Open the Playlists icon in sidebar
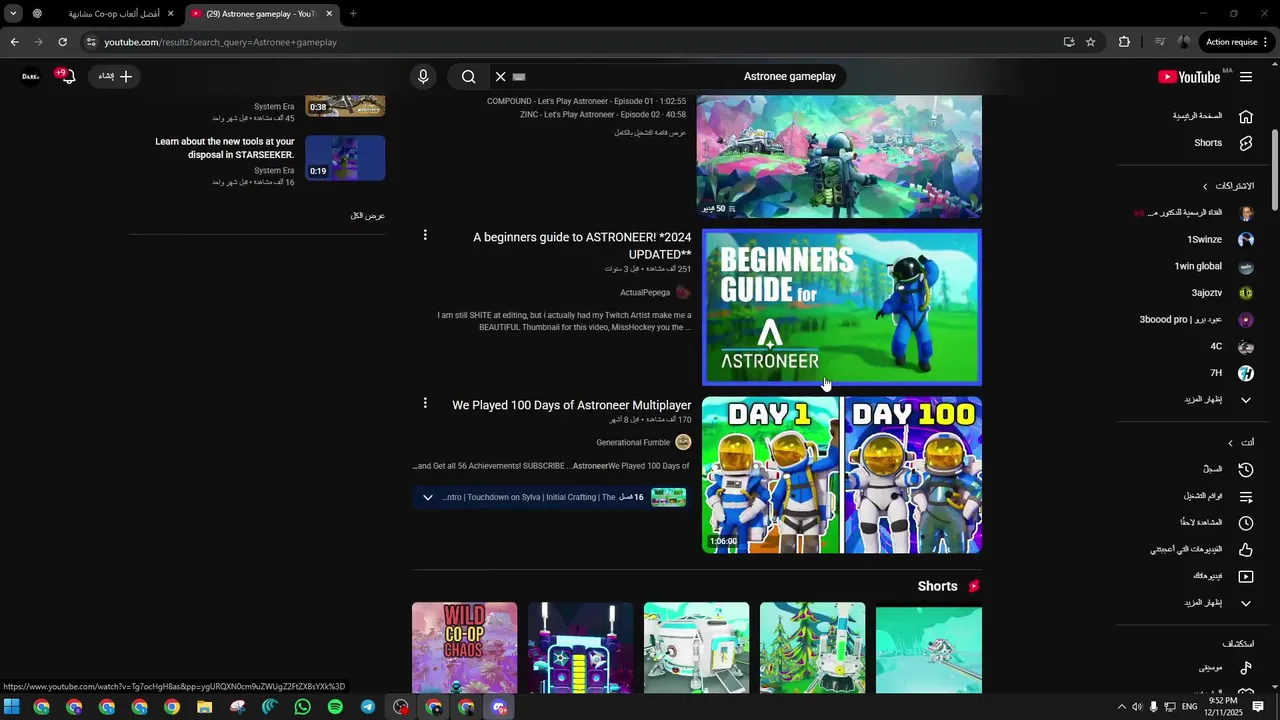 coord(1246,496)
